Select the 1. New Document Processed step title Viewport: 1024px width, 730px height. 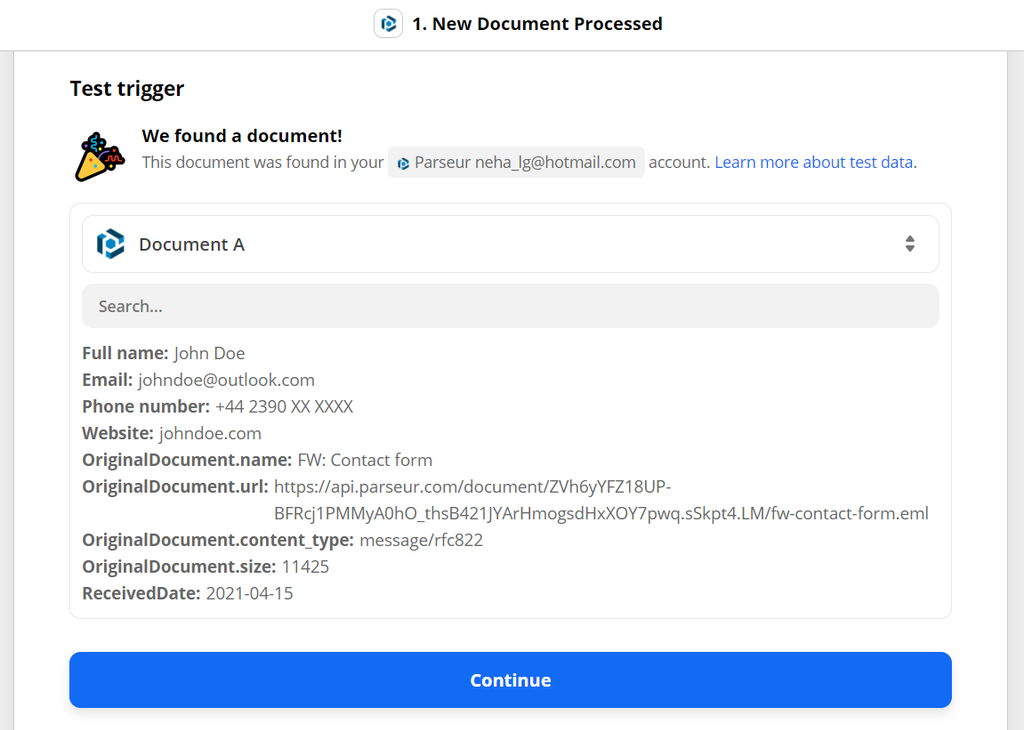click(536, 23)
